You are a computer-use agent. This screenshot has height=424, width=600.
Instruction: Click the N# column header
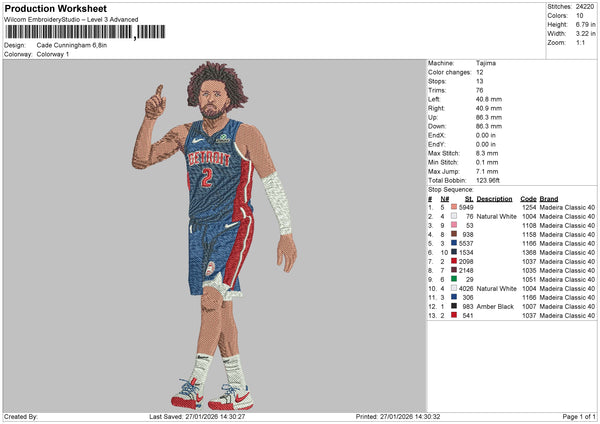(443, 198)
